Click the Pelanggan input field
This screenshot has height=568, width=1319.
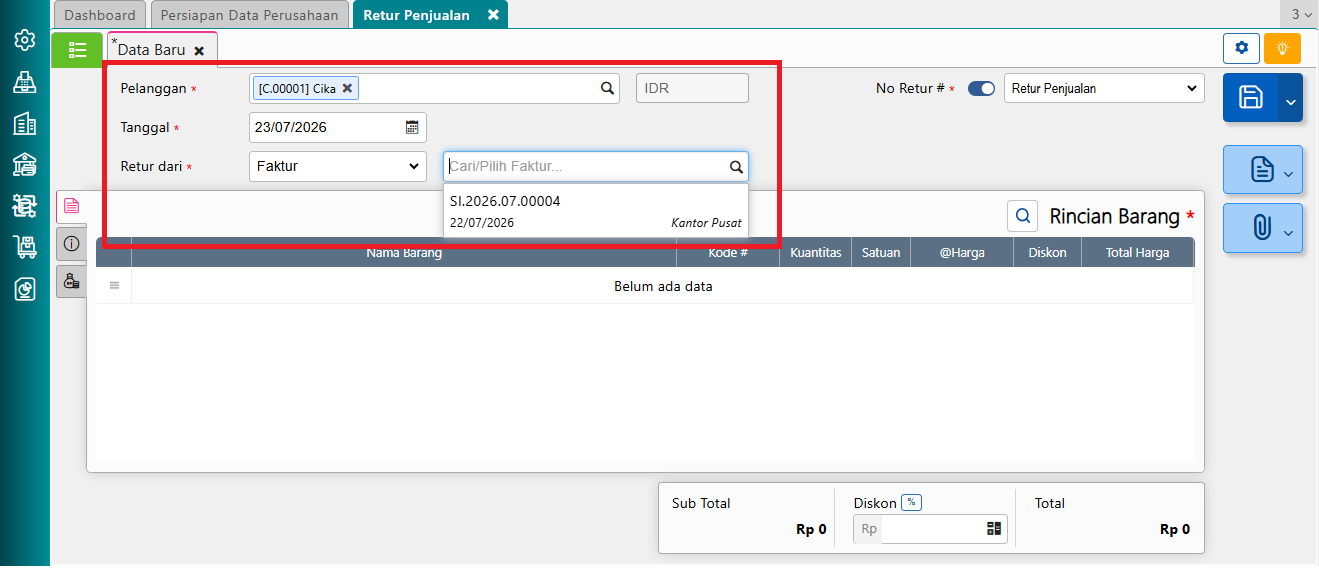point(434,88)
